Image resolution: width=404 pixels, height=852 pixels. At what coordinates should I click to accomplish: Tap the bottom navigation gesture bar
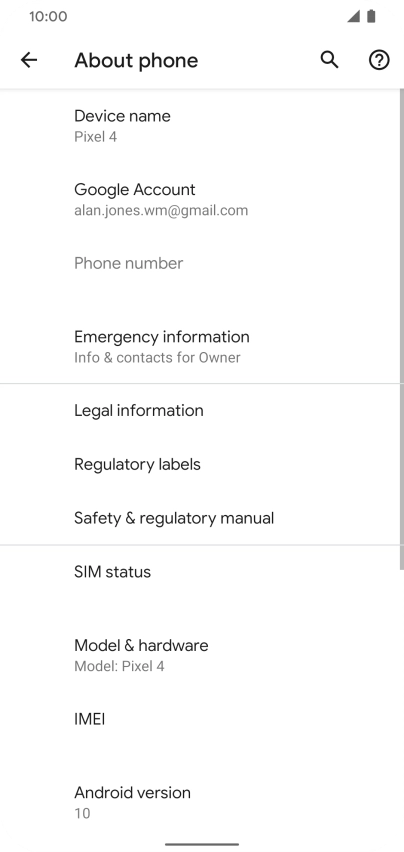coord(202,844)
